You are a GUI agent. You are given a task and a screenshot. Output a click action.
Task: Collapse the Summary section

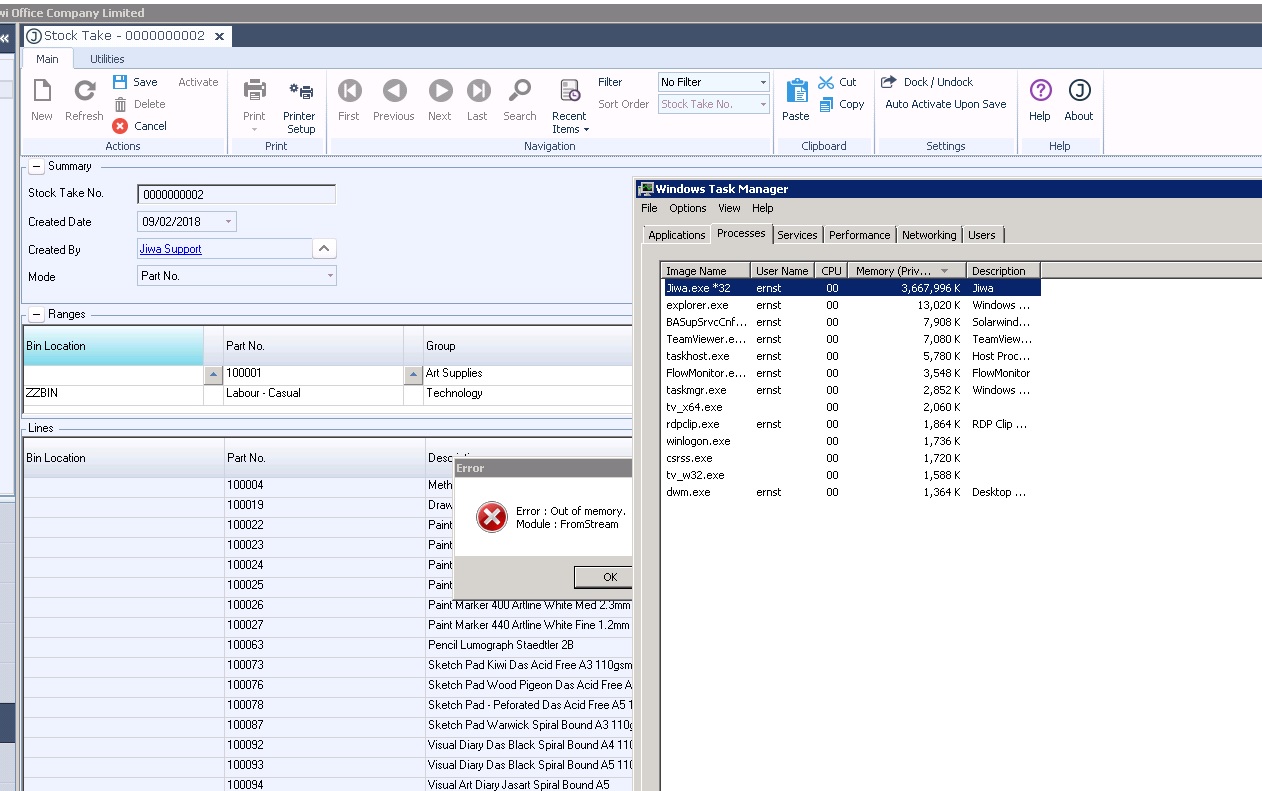36,167
